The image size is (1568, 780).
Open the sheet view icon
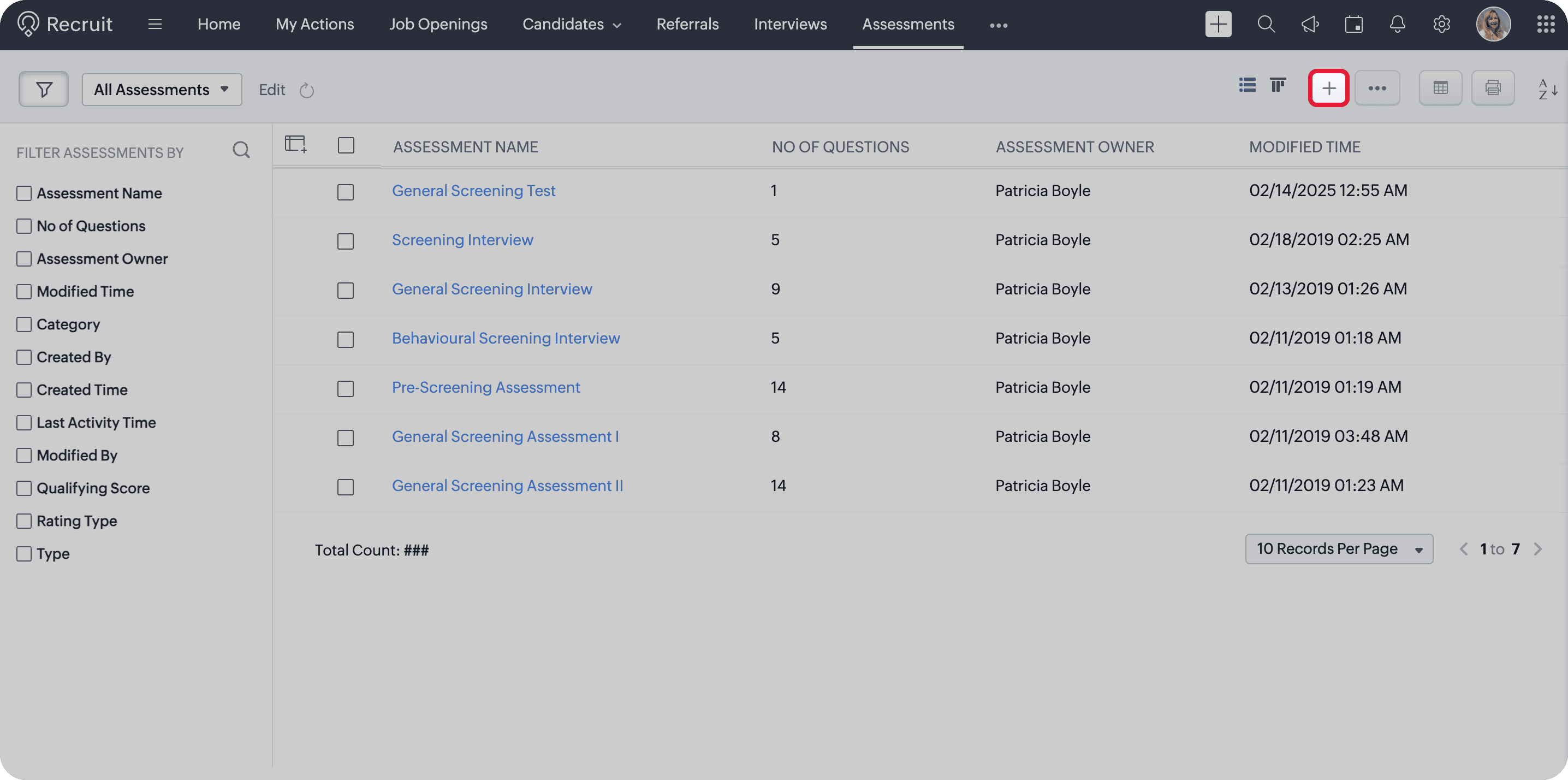(x=1440, y=89)
